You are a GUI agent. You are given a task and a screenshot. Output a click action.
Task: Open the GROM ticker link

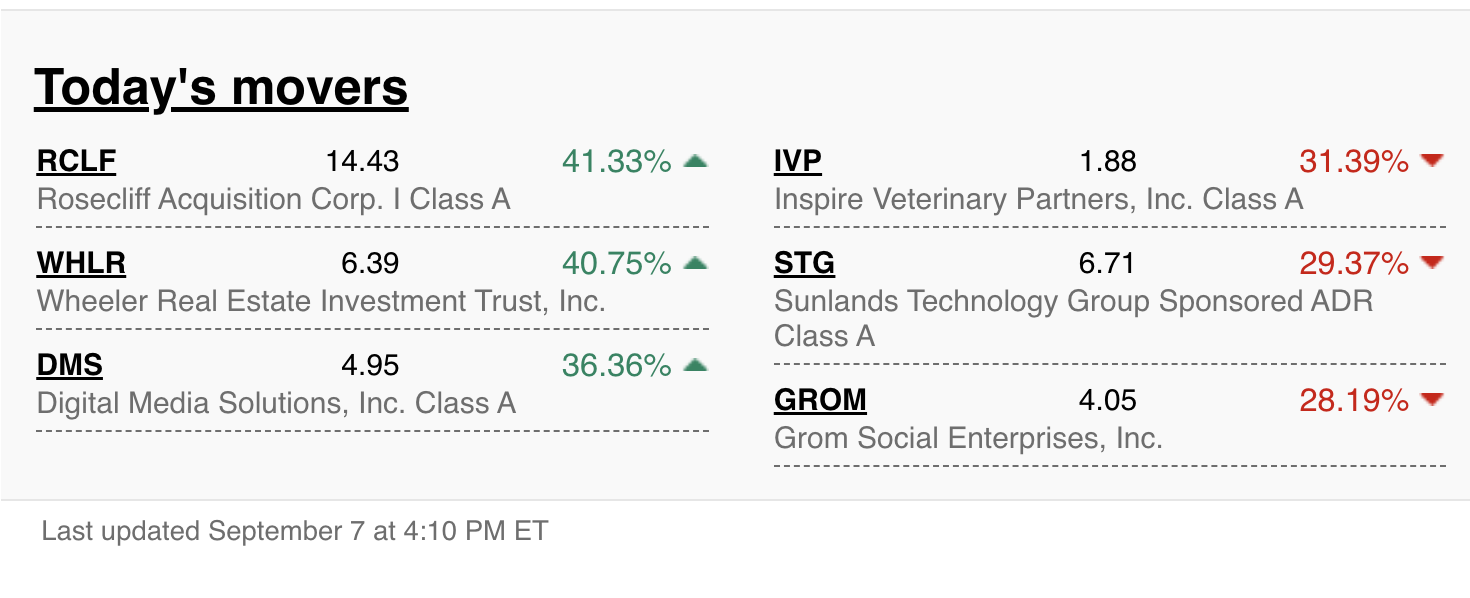coord(820,400)
